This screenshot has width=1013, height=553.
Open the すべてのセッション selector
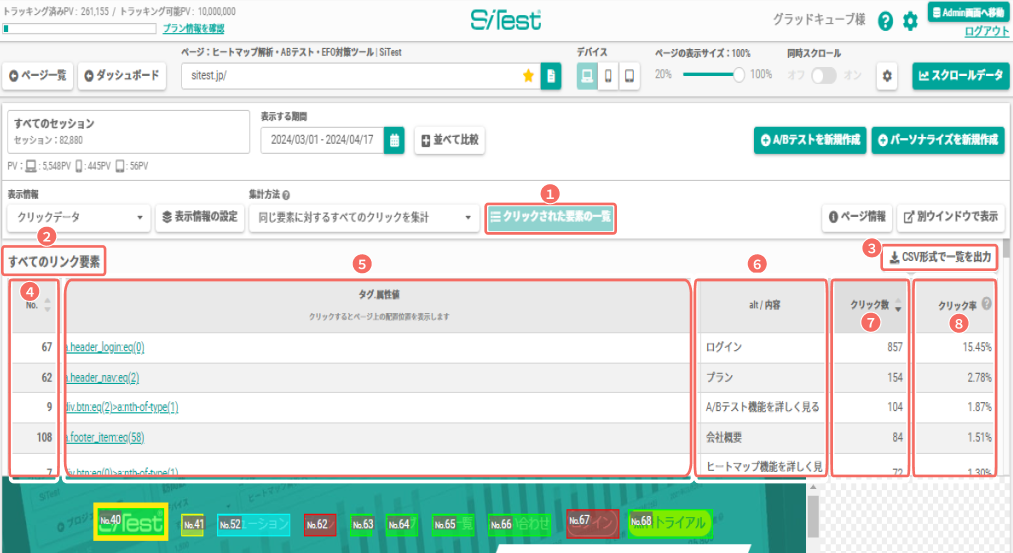point(129,132)
